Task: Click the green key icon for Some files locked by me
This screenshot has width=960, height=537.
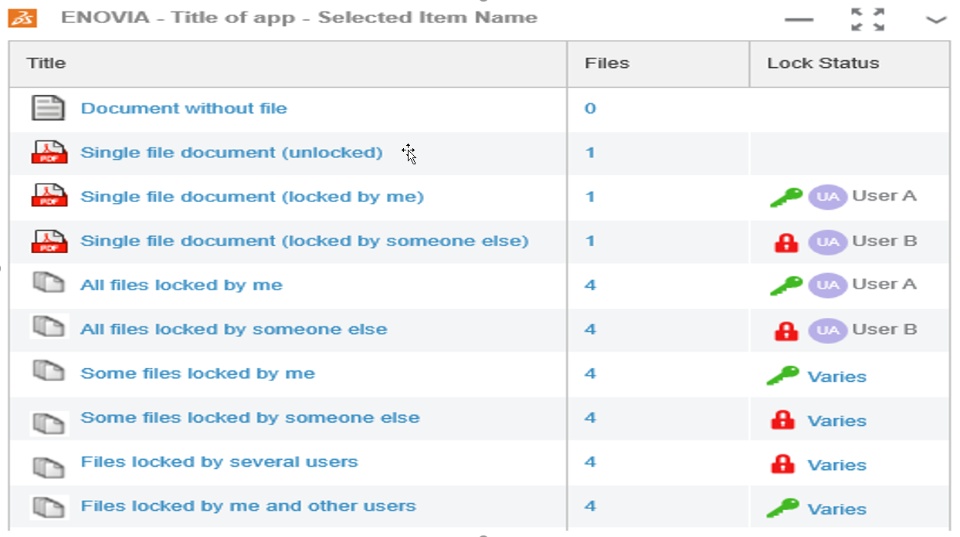Action: (x=783, y=376)
